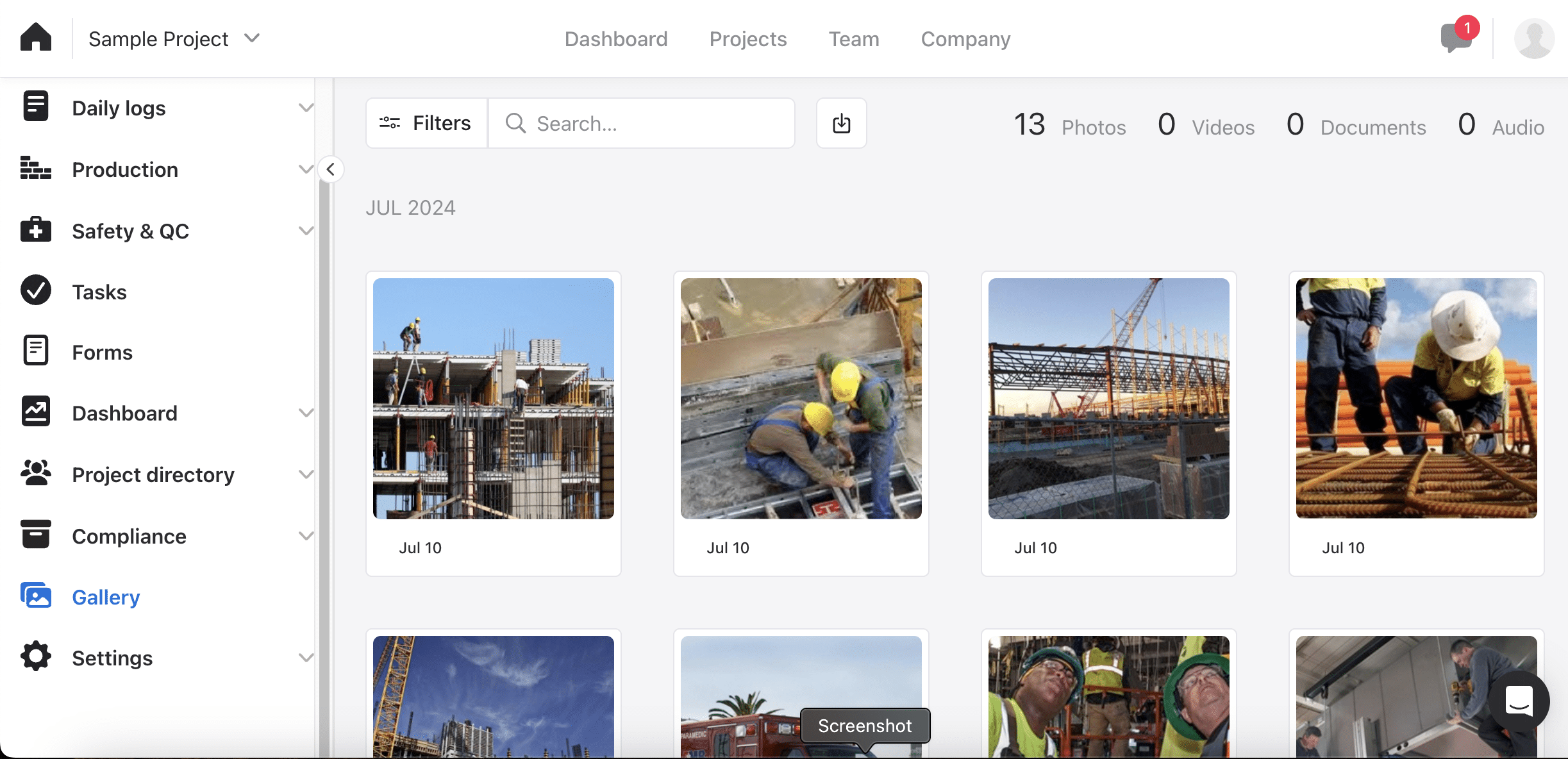Go to the Dashboard top navigation tab

pyautogui.click(x=615, y=39)
